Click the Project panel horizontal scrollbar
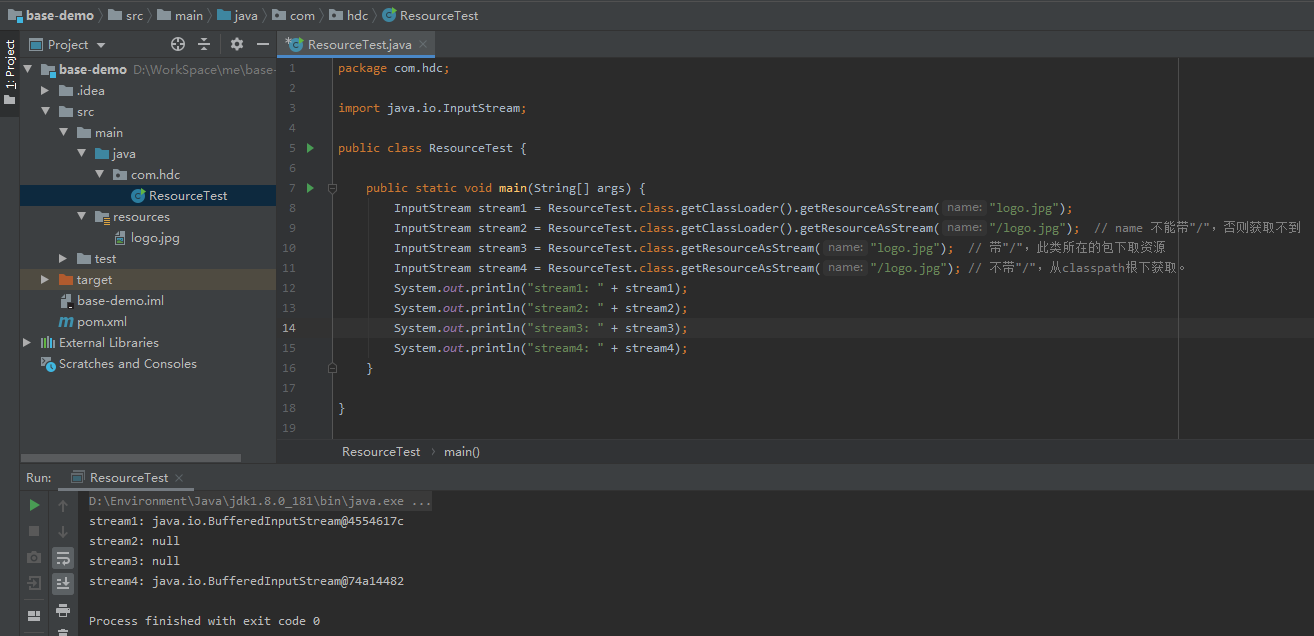 [131, 458]
